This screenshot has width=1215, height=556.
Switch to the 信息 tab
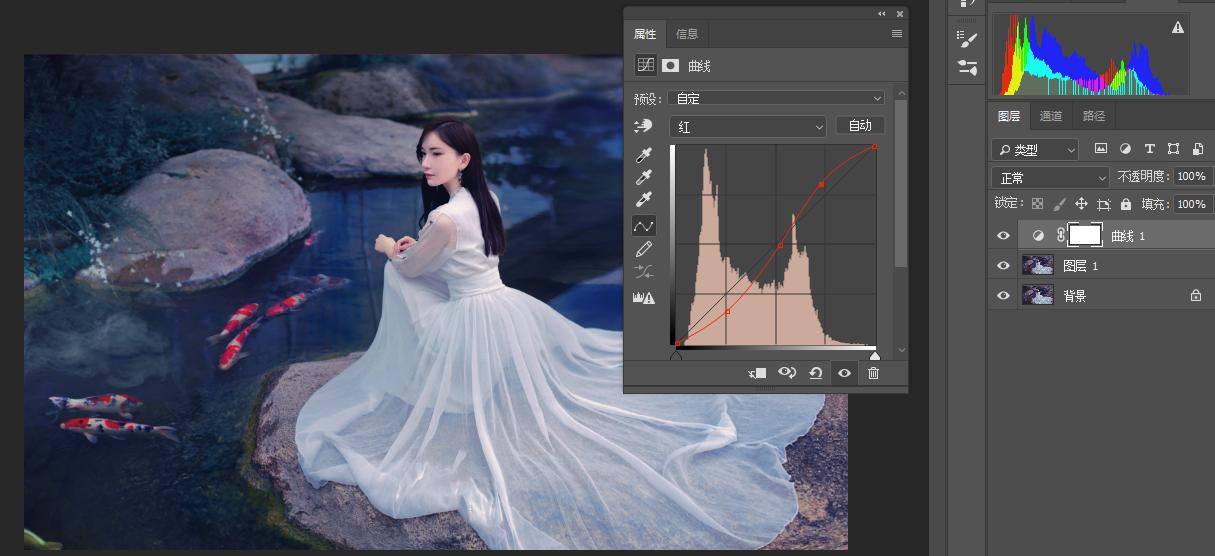687,34
